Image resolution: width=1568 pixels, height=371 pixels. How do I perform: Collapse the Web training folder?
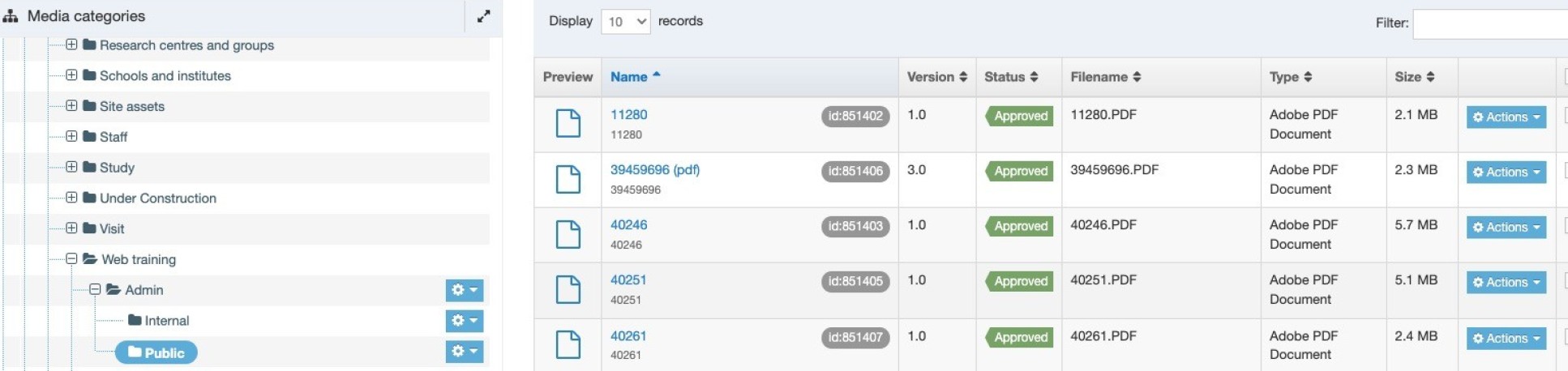tap(71, 259)
